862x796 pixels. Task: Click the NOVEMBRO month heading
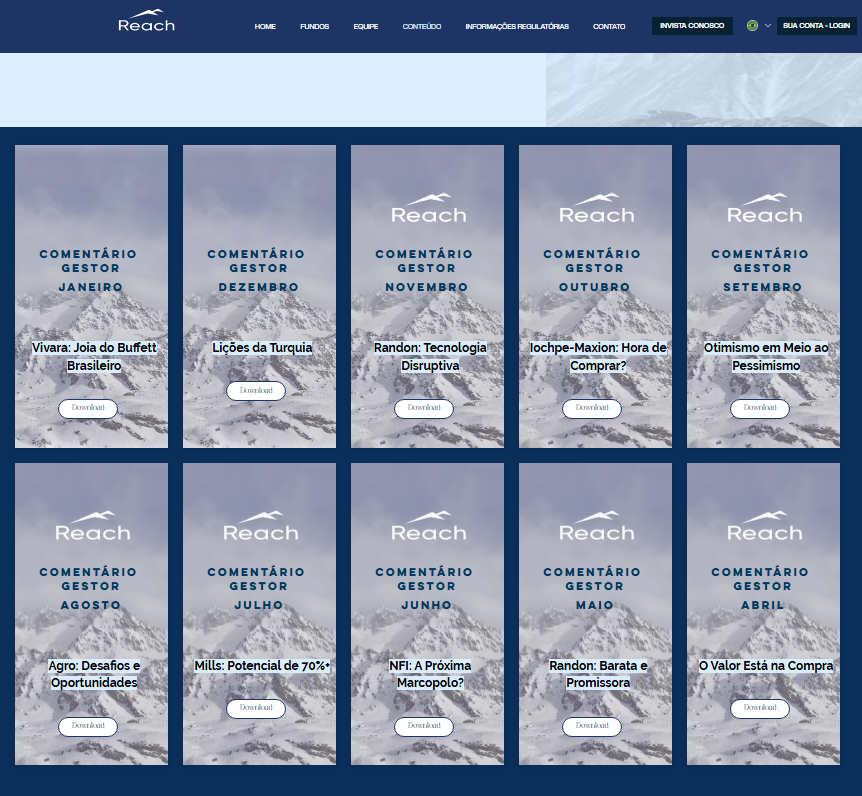click(x=427, y=287)
